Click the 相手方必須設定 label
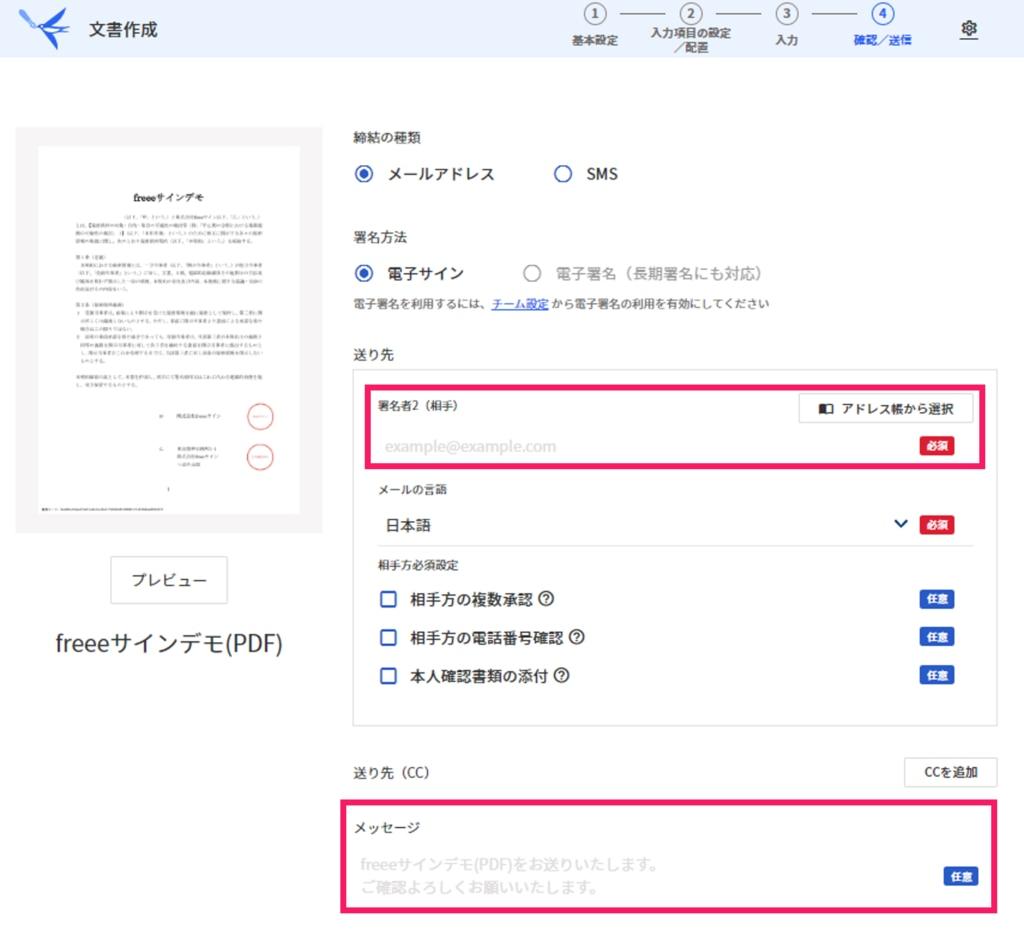1024x936 pixels. 418,565
